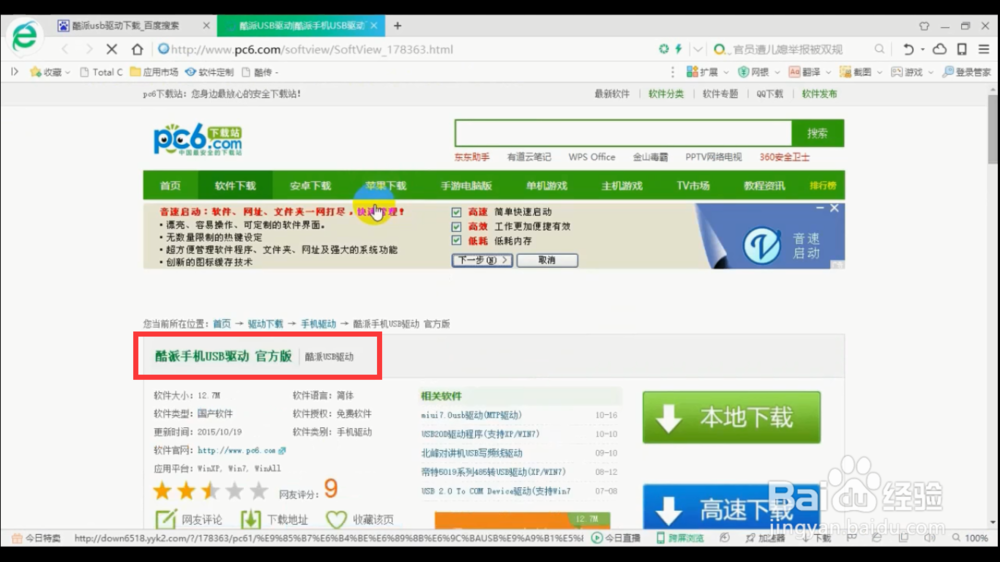
Task: Click the 驱动下载 breadcrumb link
Action: (x=265, y=324)
